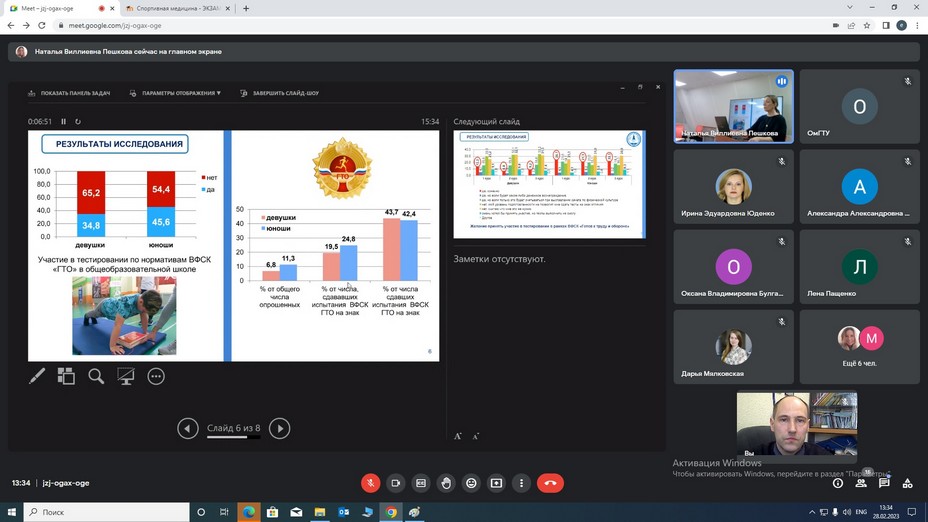The width and height of the screenshot is (928, 522).
Task: Click the zoom into slide magnifier
Action: pyautogui.click(x=96, y=376)
